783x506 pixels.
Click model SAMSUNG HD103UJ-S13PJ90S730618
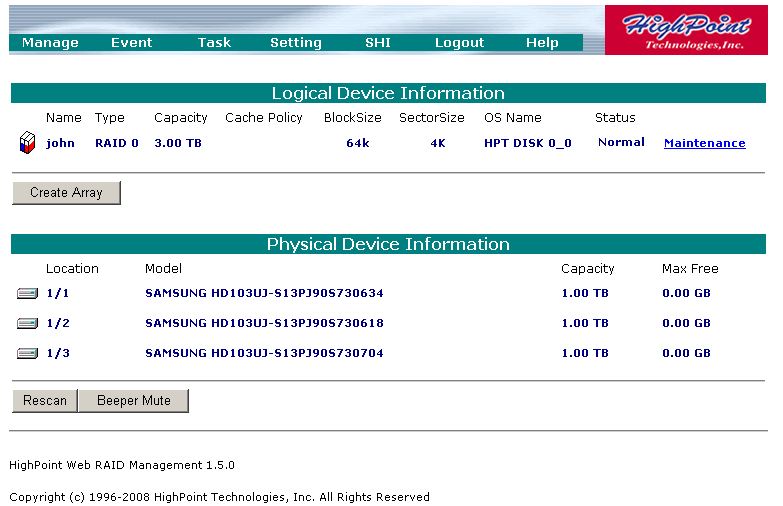[264, 323]
